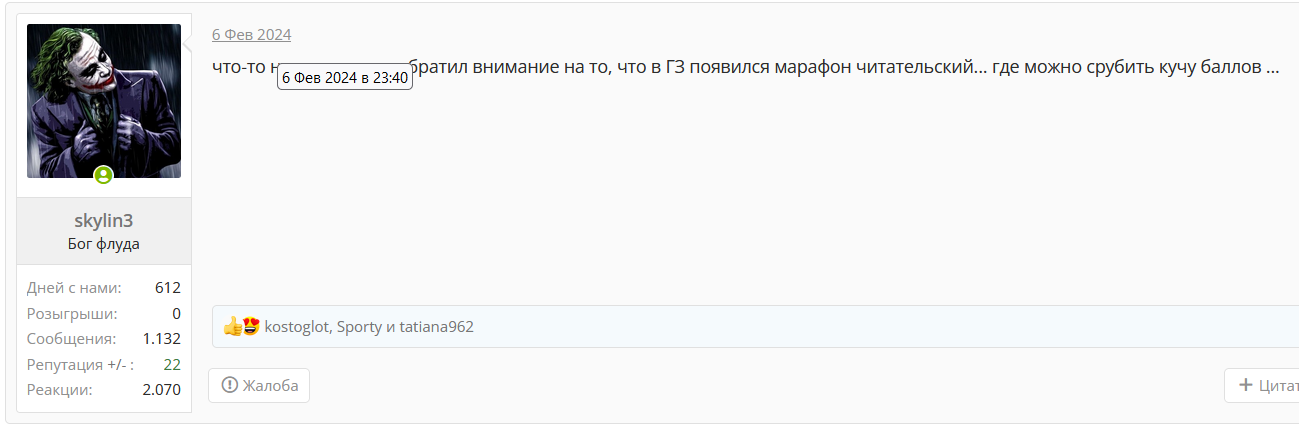
Task: Open kostoglot's profile from reactions list
Action: [296, 327]
